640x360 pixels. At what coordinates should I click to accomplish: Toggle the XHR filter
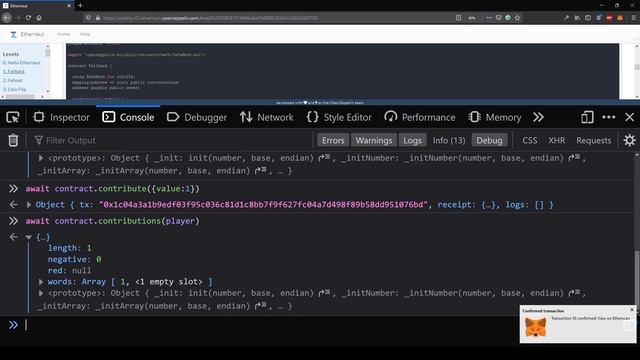coord(557,140)
